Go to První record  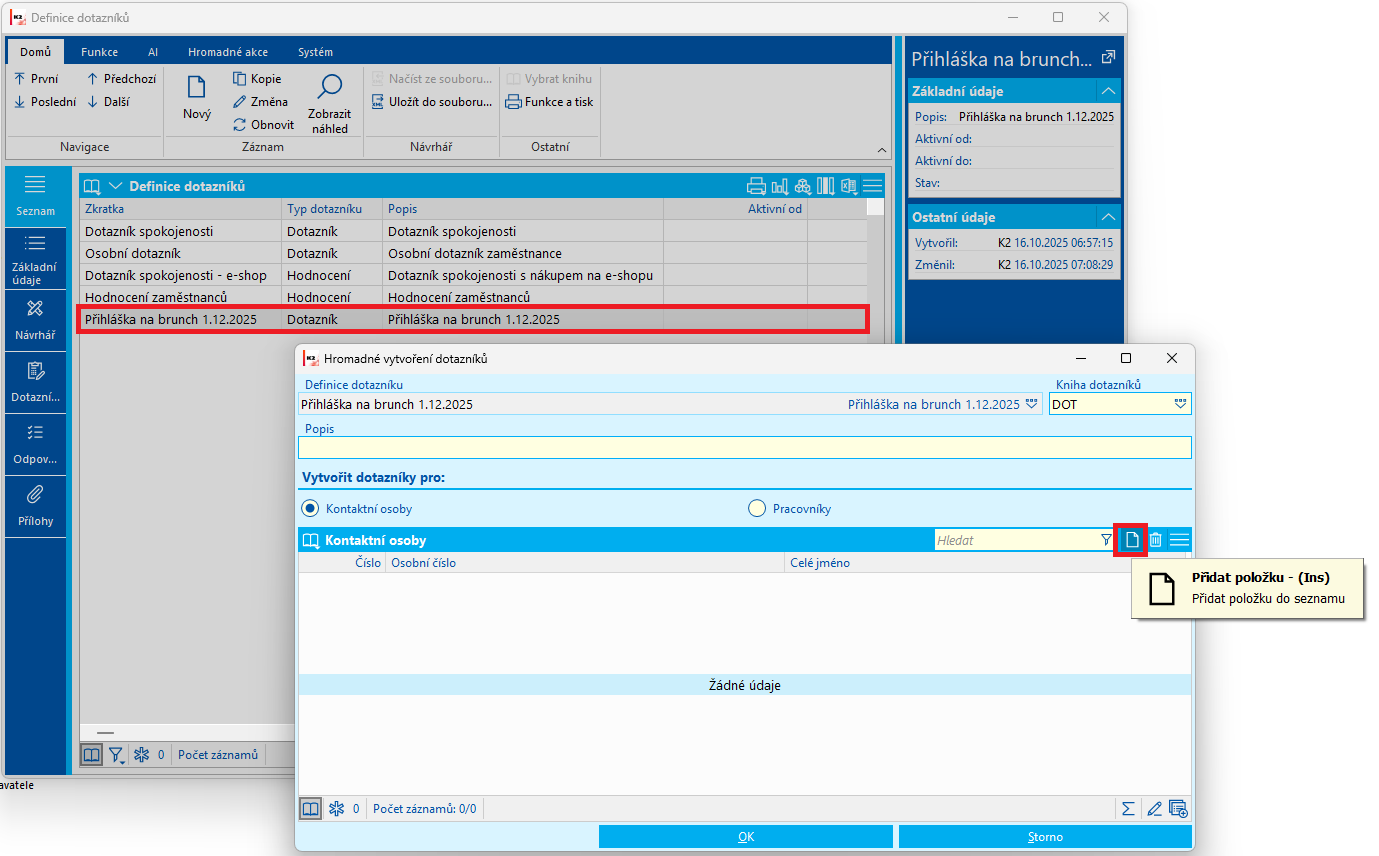pyautogui.click(x=36, y=79)
